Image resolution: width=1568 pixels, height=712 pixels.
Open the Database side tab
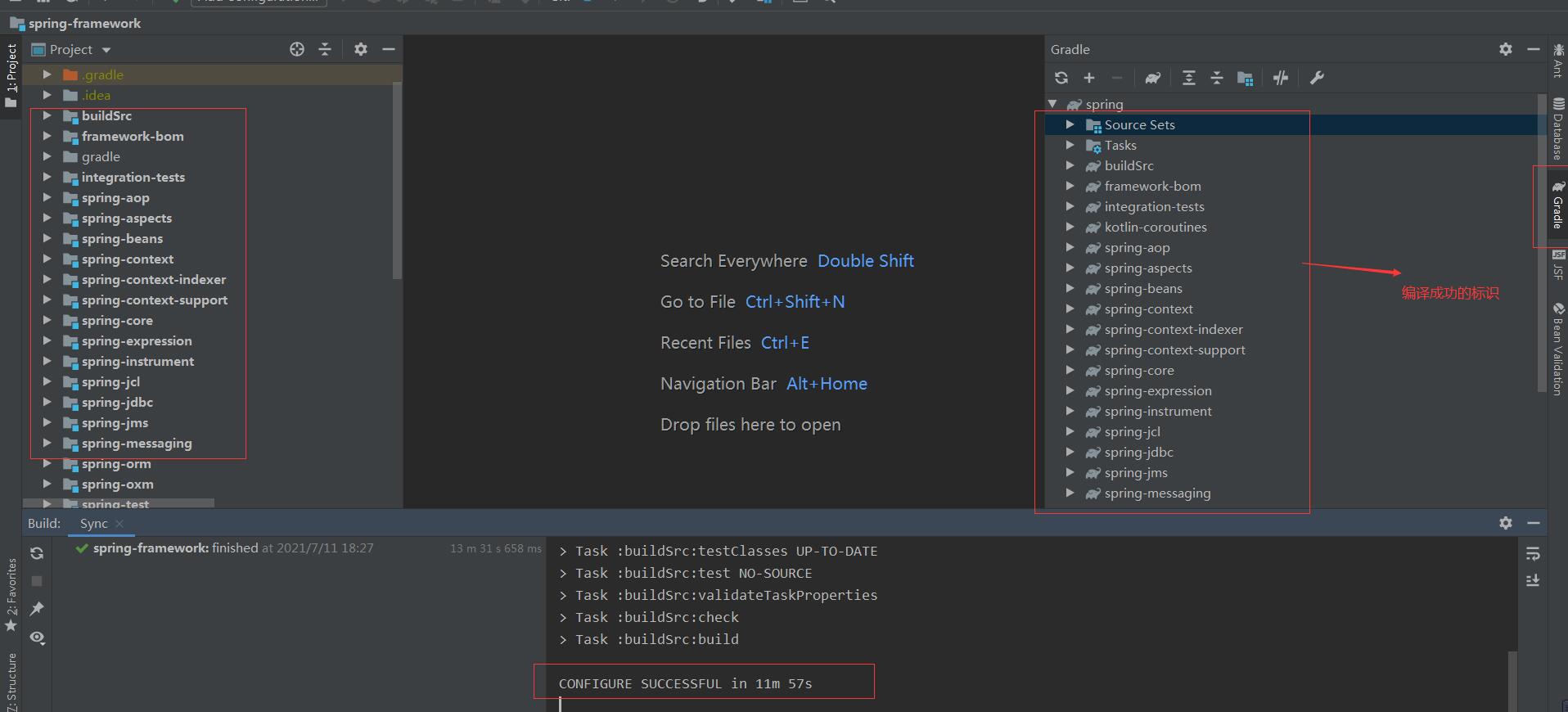(x=1558, y=128)
